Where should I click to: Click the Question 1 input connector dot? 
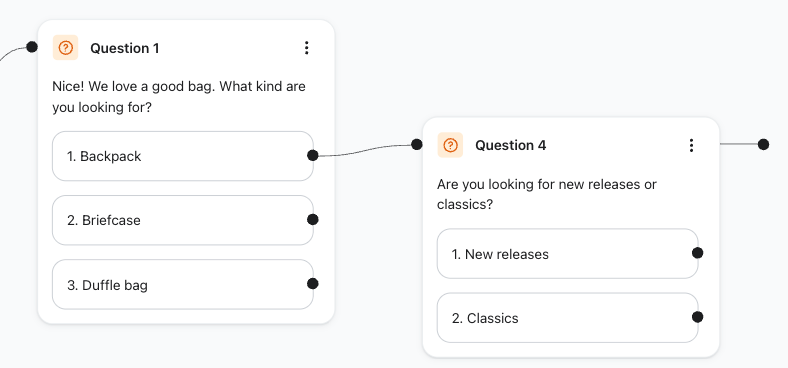coord(32,47)
